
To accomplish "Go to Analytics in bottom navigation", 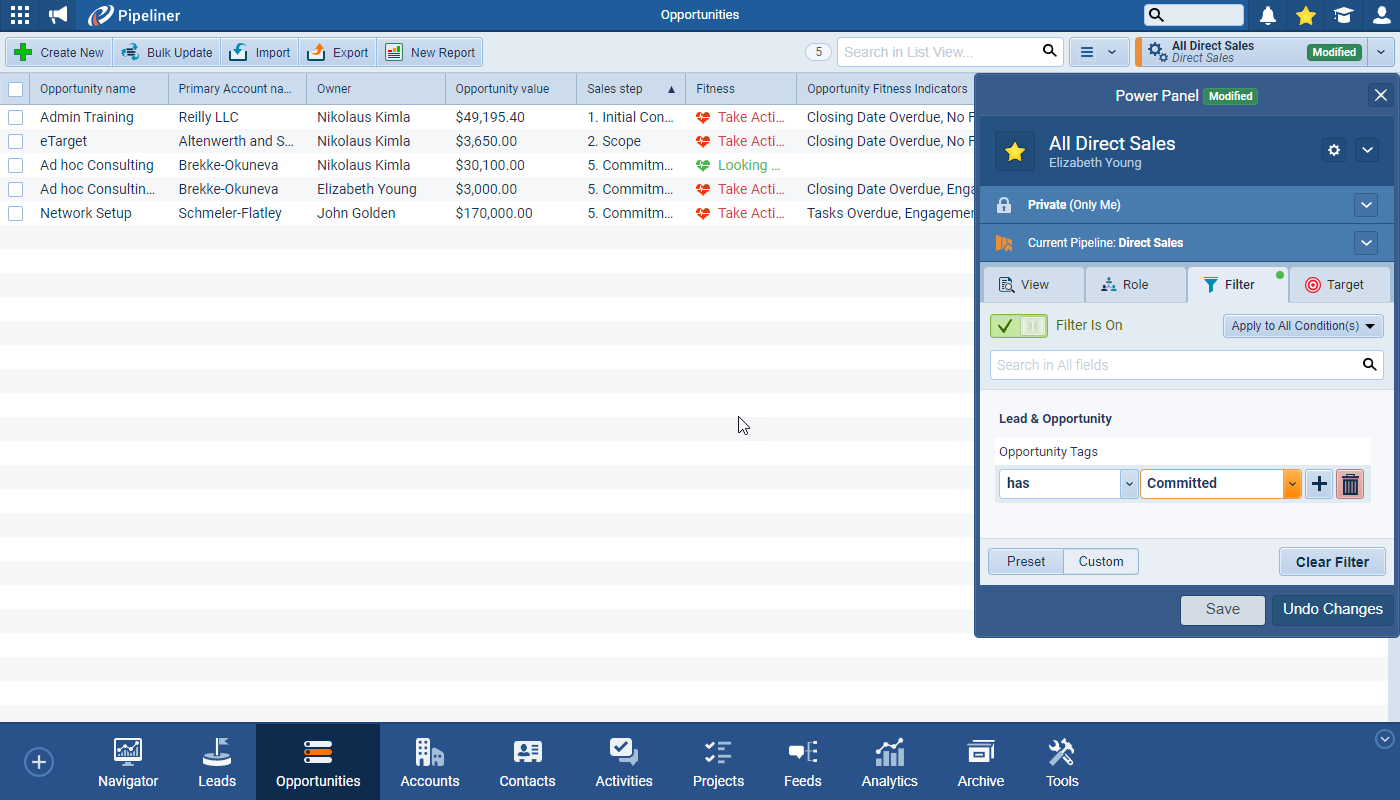I will pos(889,763).
